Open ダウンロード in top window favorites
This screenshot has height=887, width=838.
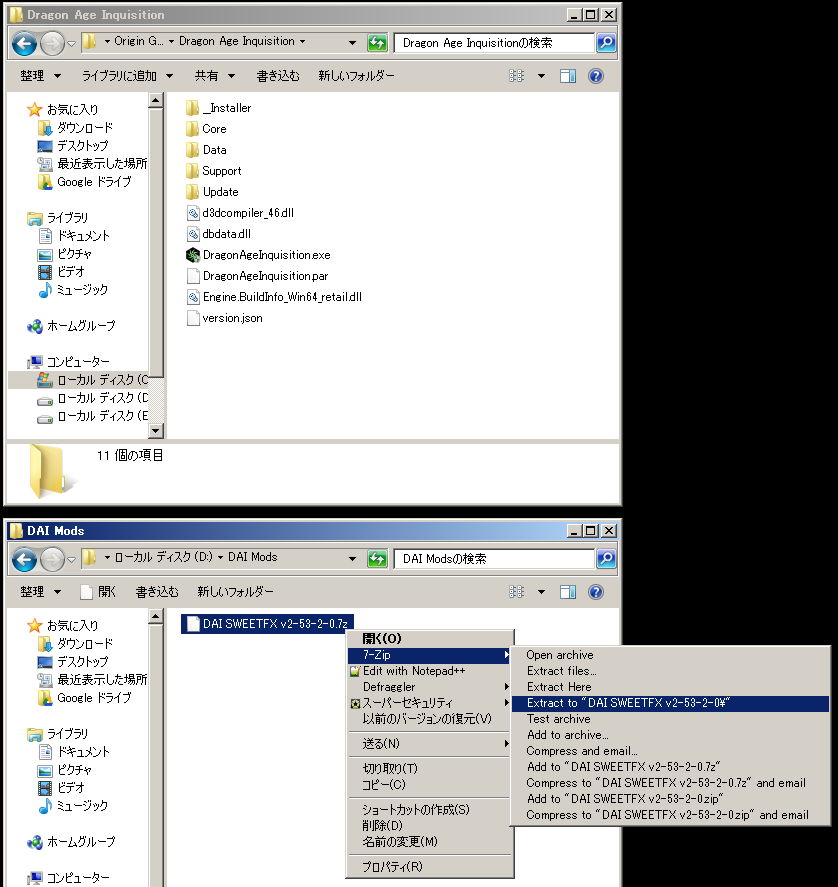pos(75,128)
